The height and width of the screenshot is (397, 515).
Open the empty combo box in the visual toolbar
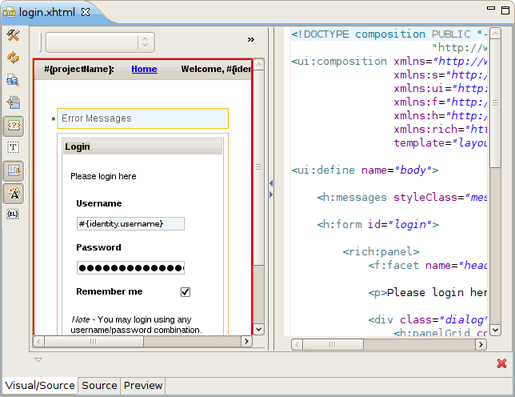click(x=100, y=42)
